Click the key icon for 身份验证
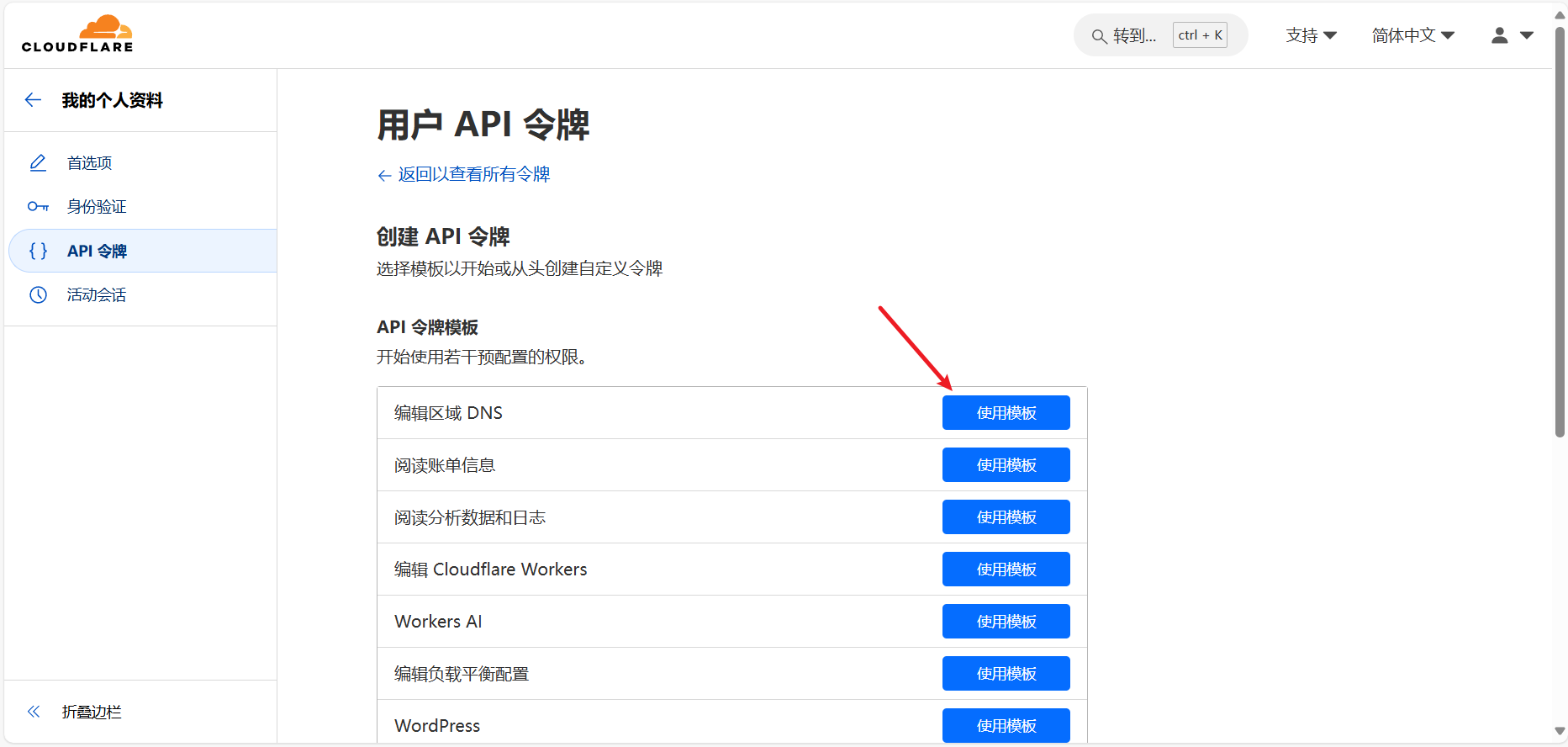 [x=38, y=206]
